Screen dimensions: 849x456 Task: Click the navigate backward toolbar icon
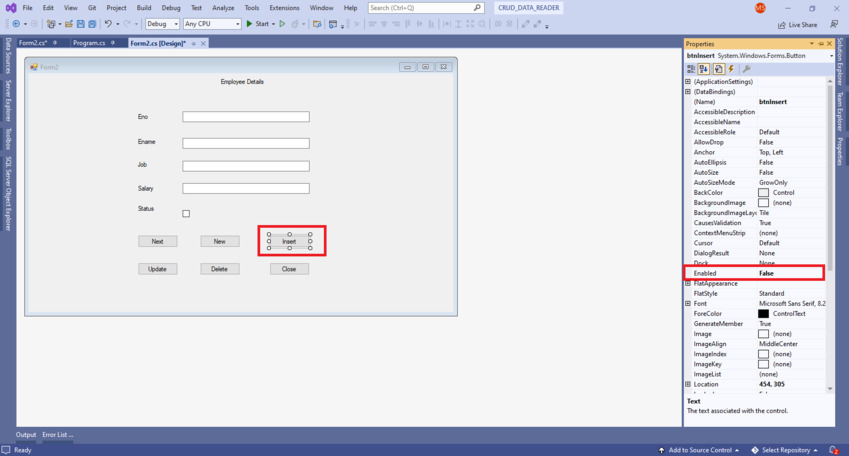16,24
